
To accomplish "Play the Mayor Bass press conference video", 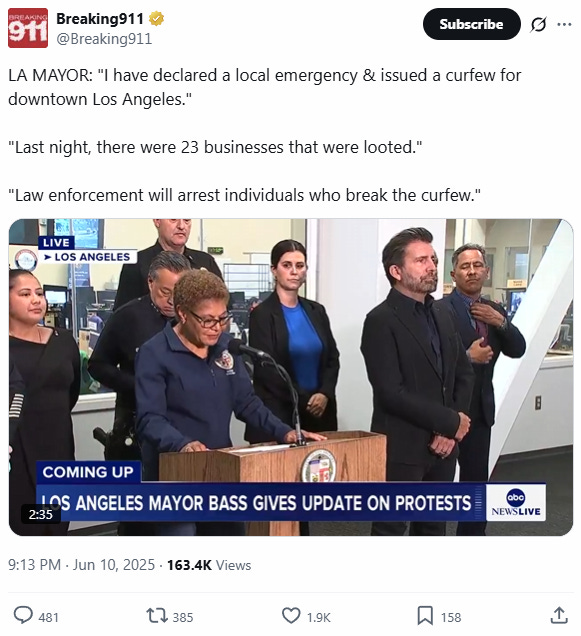I will (291, 377).
